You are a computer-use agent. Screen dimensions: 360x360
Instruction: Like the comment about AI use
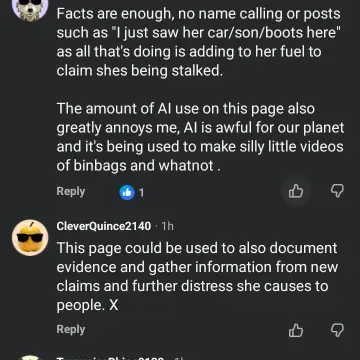(x=296, y=192)
